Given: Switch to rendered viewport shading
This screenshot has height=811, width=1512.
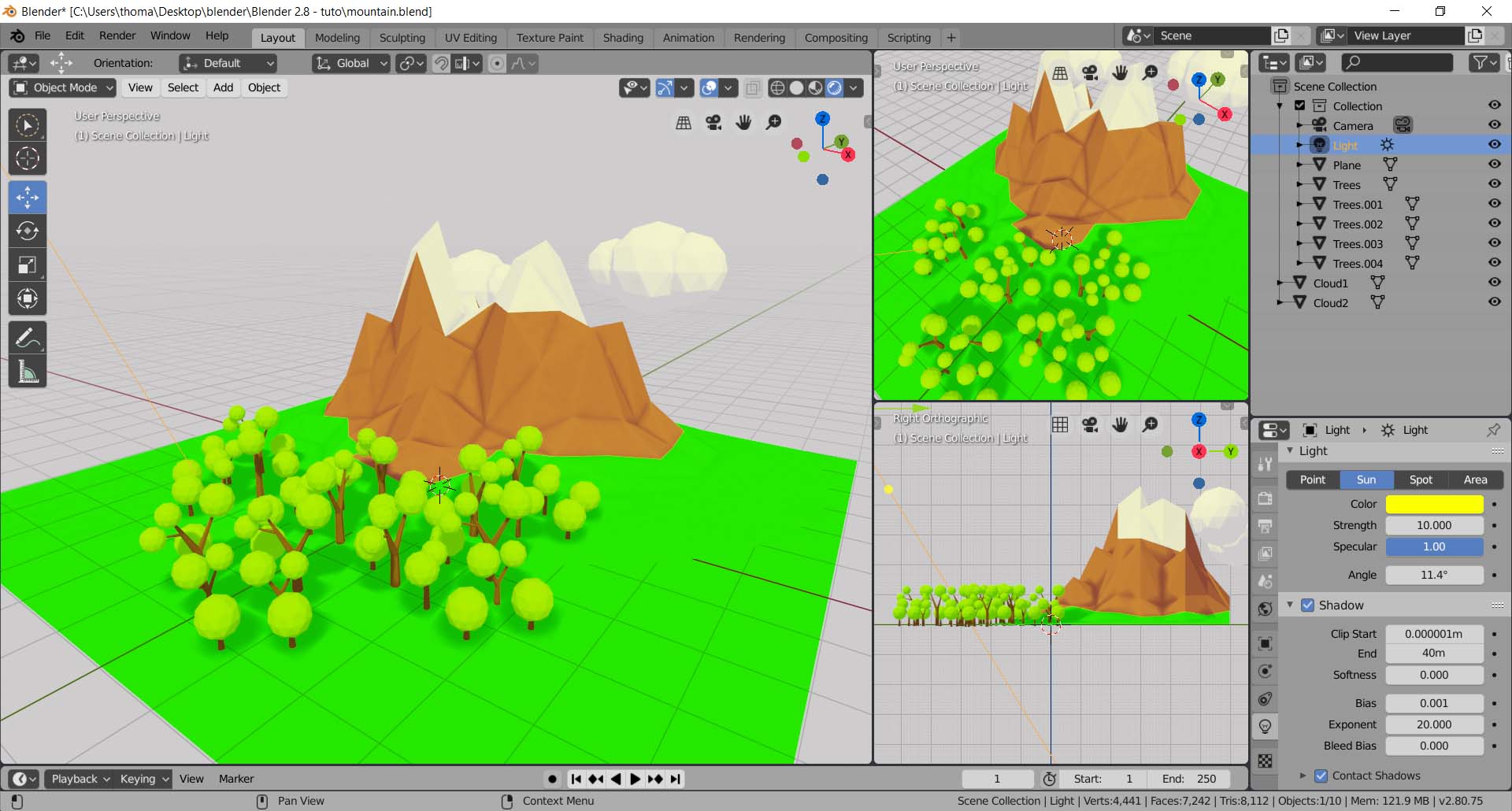Looking at the screenshot, I should (835, 87).
